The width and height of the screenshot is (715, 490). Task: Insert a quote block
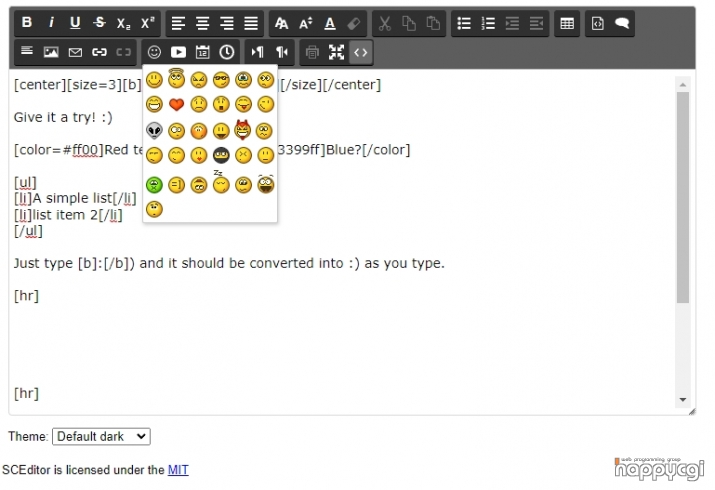point(622,23)
